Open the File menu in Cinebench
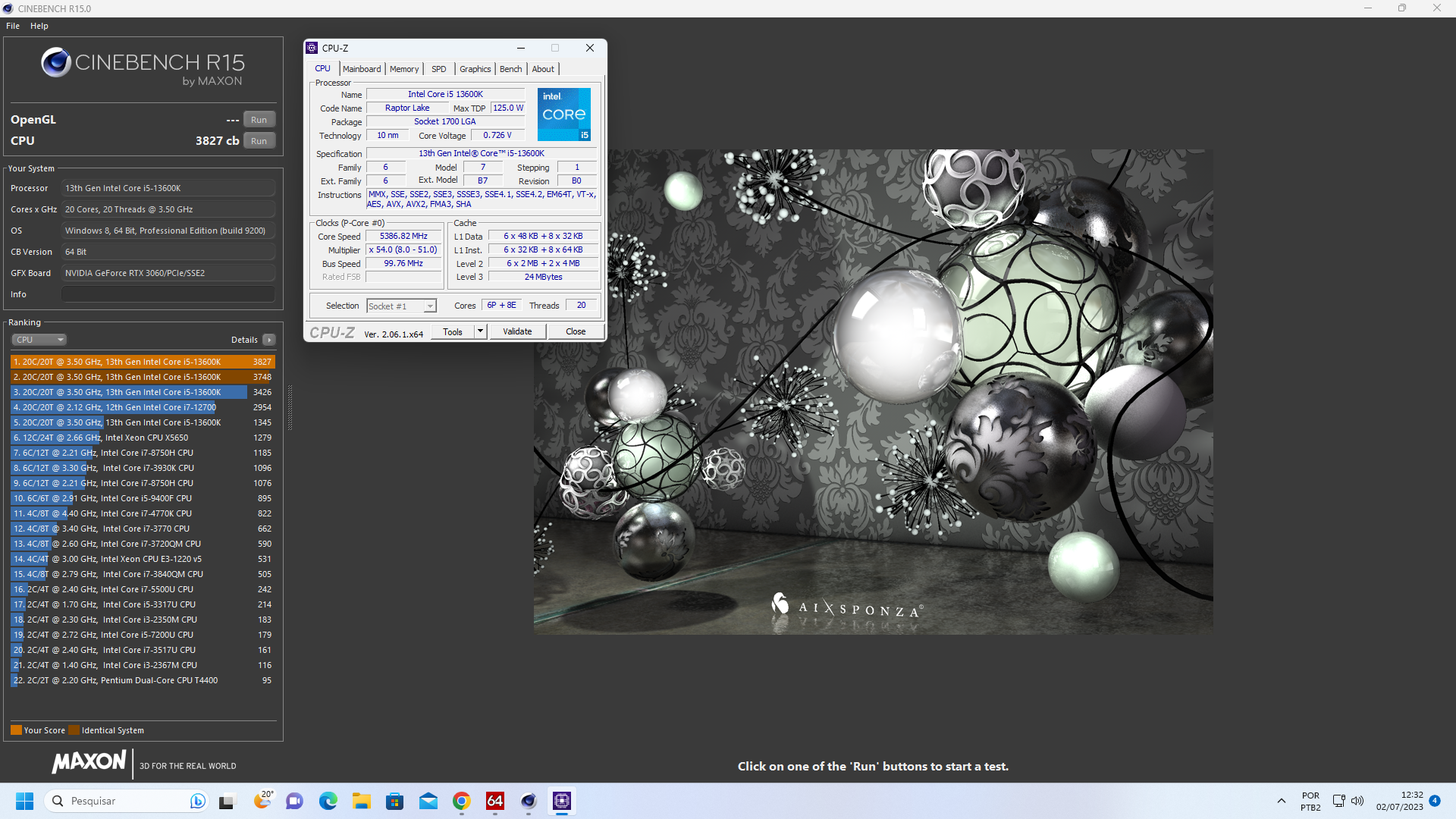The width and height of the screenshot is (1456, 819). pos(13,26)
